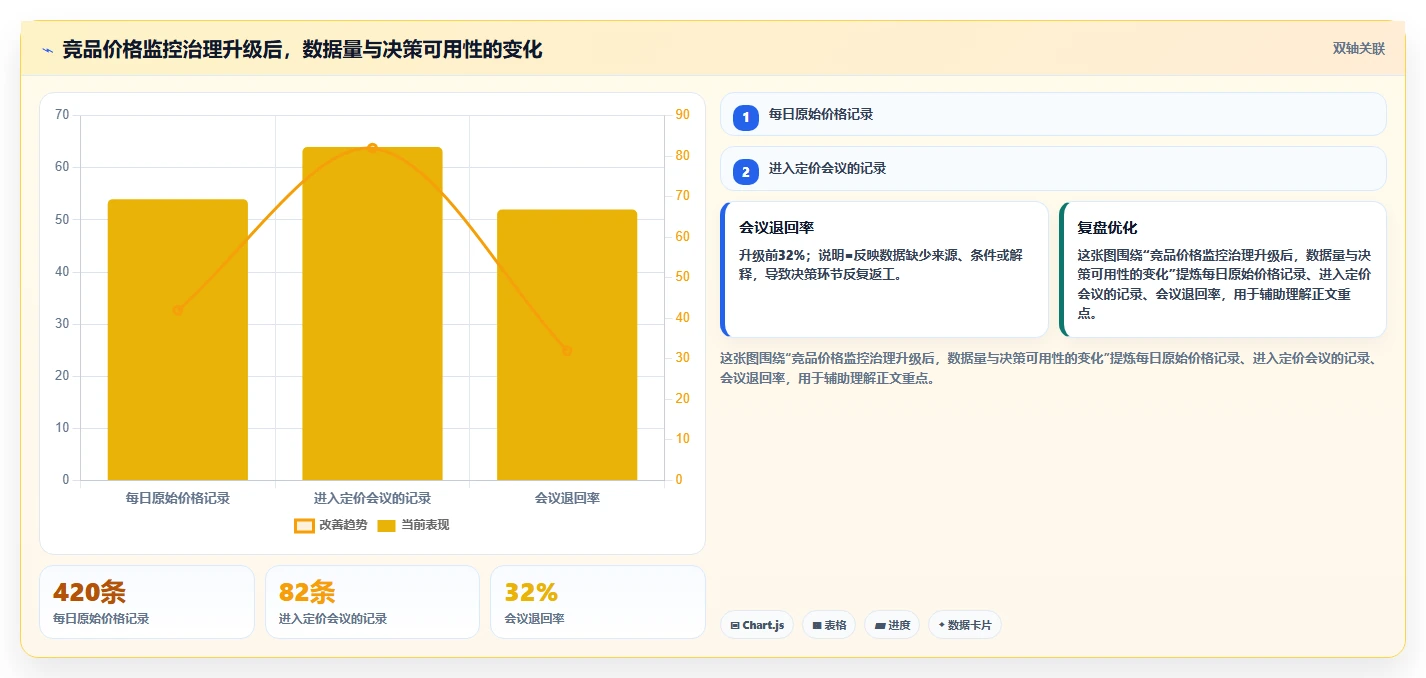Click trend line point on 会议退回率 bar

pos(567,350)
